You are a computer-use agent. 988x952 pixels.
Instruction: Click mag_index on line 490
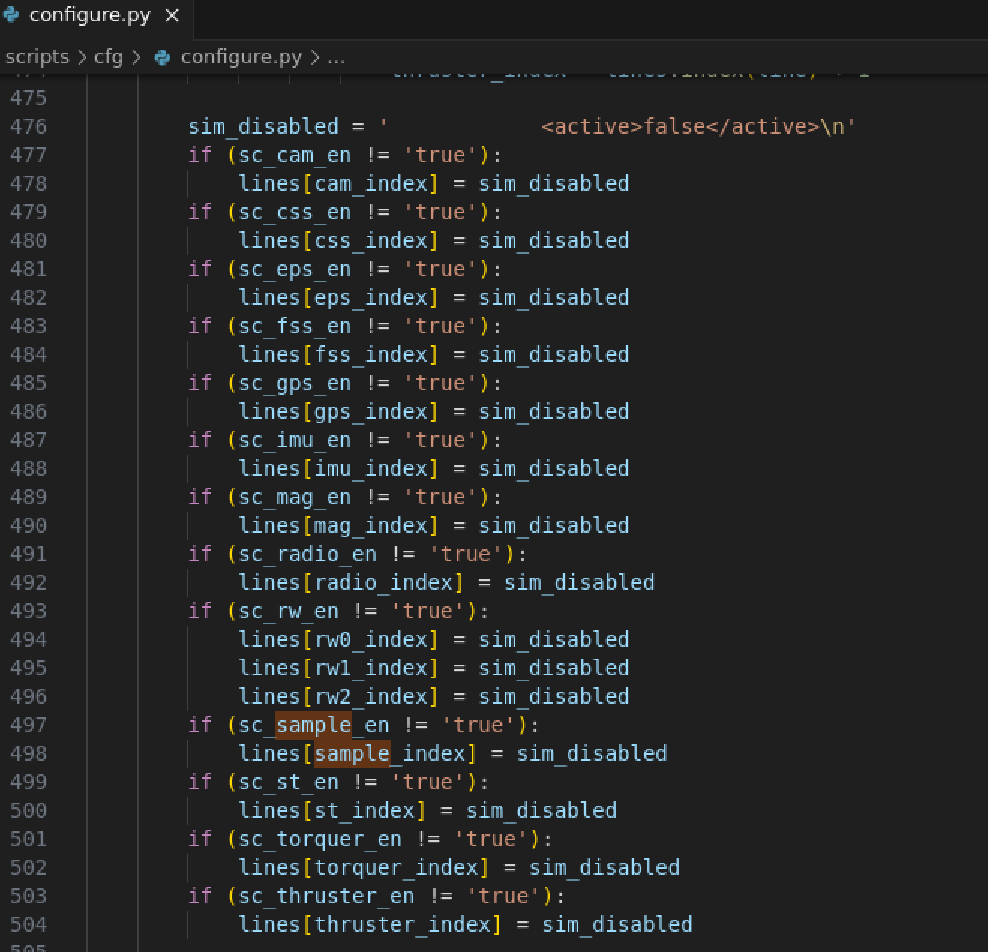coord(370,526)
